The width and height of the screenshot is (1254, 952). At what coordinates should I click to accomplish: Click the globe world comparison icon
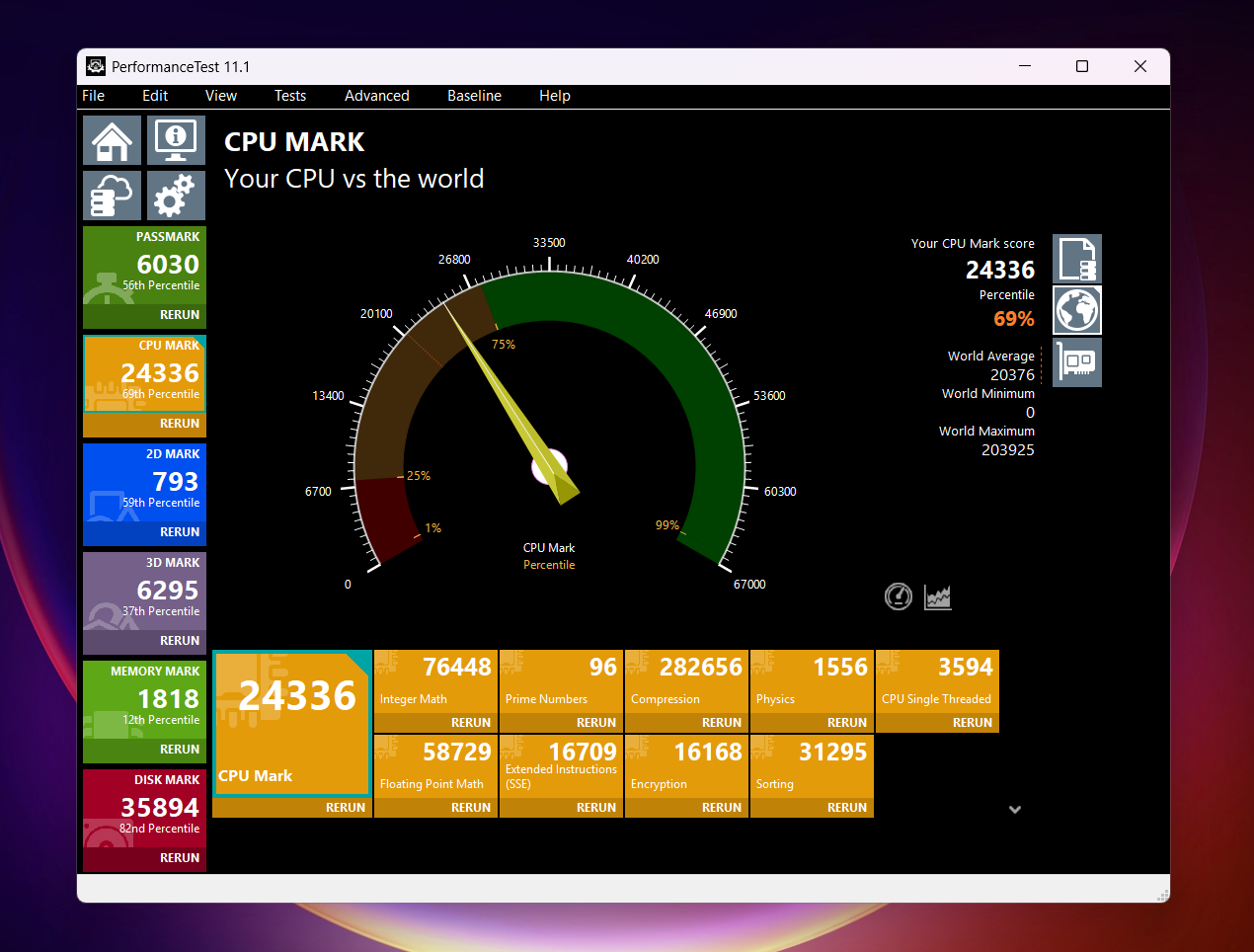point(1076,310)
